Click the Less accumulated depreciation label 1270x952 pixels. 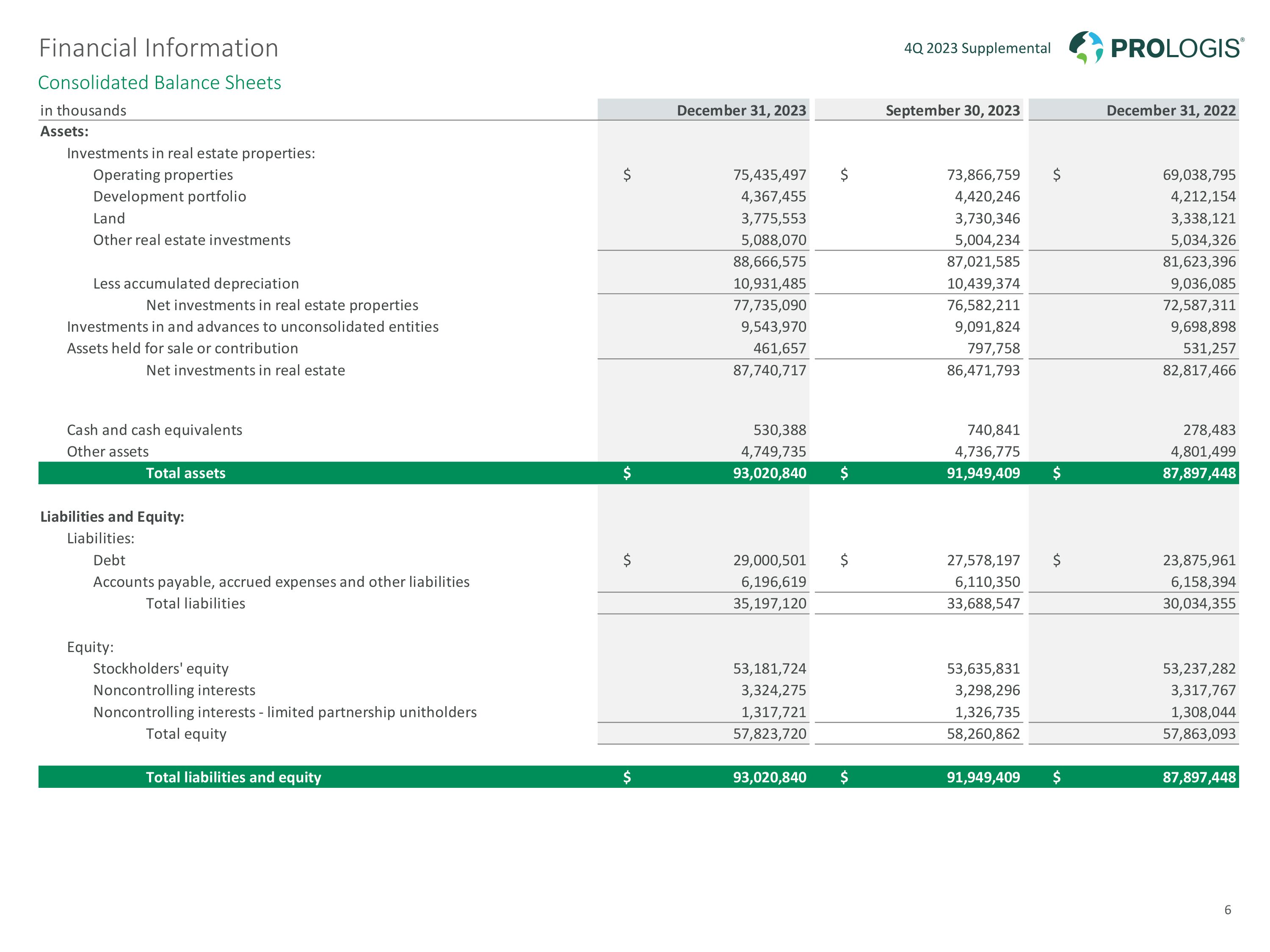tap(196, 283)
